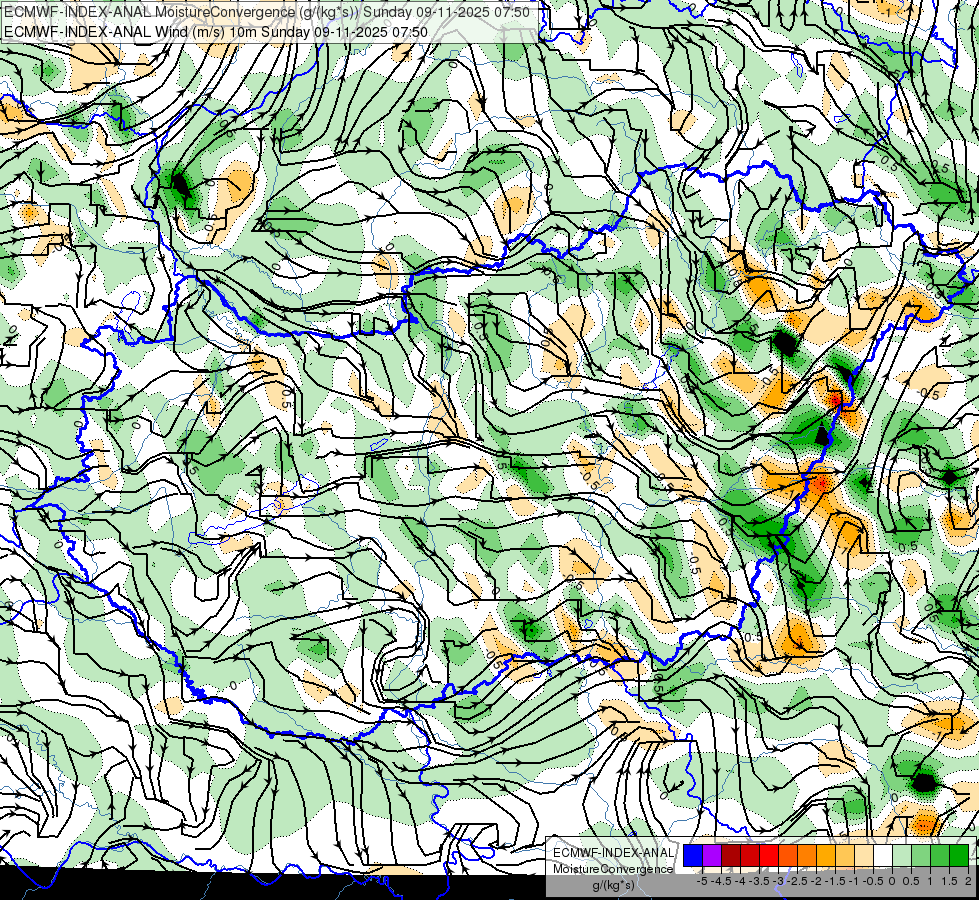Click the 1.5 legend tick value
Screen dimensions: 979x900
949,881
